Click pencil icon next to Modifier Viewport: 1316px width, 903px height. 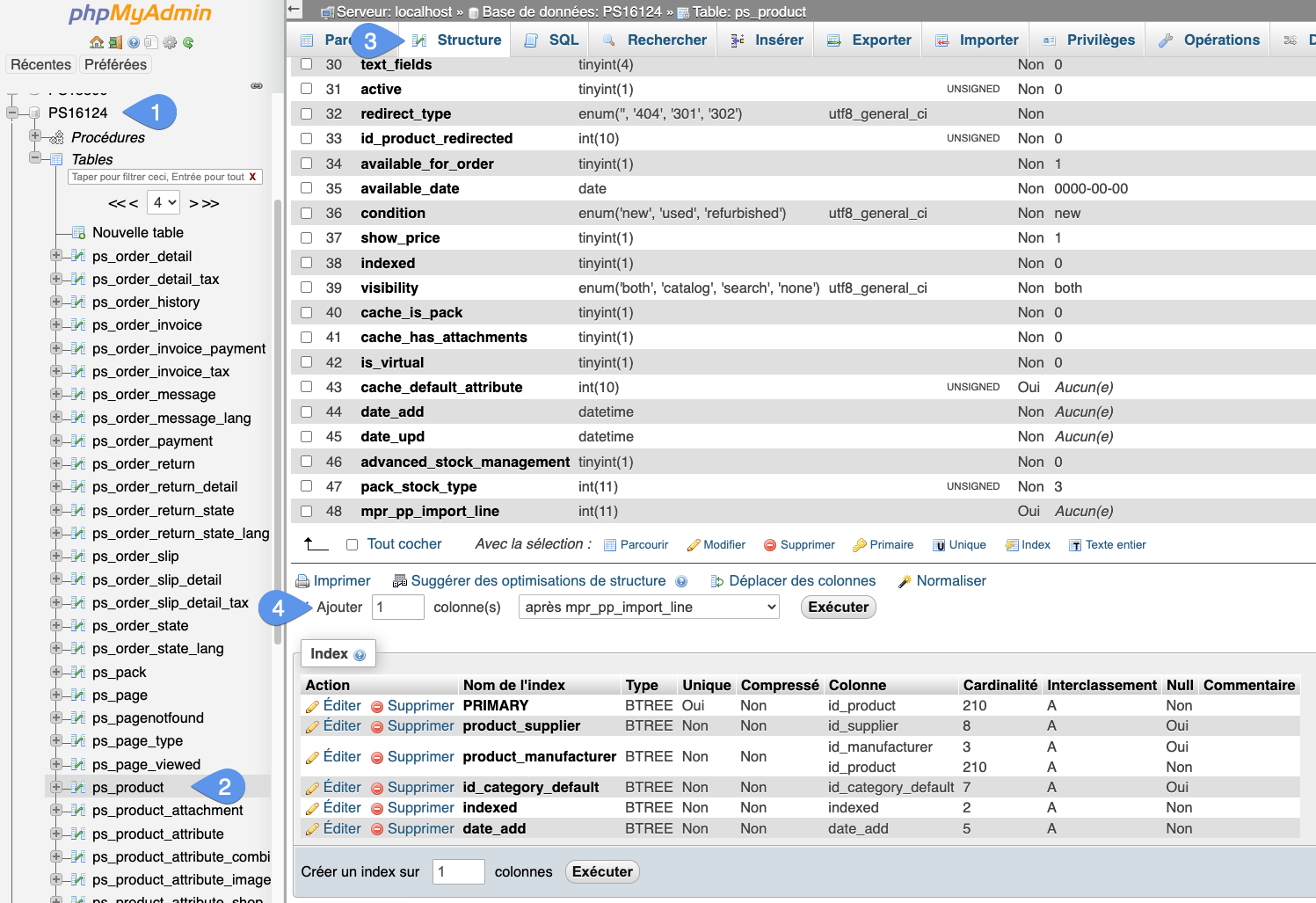693,545
